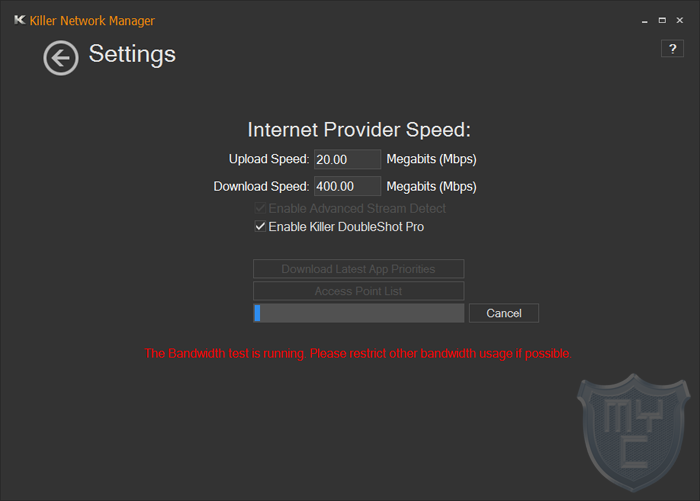
Task: Click the Internet Provider Speed heading
Action: [x=359, y=130]
